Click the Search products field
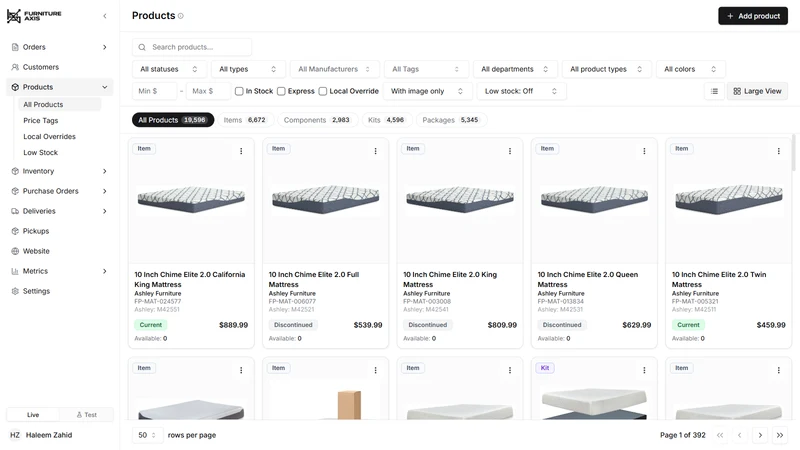 pyautogui.click(x=192, y=47)
